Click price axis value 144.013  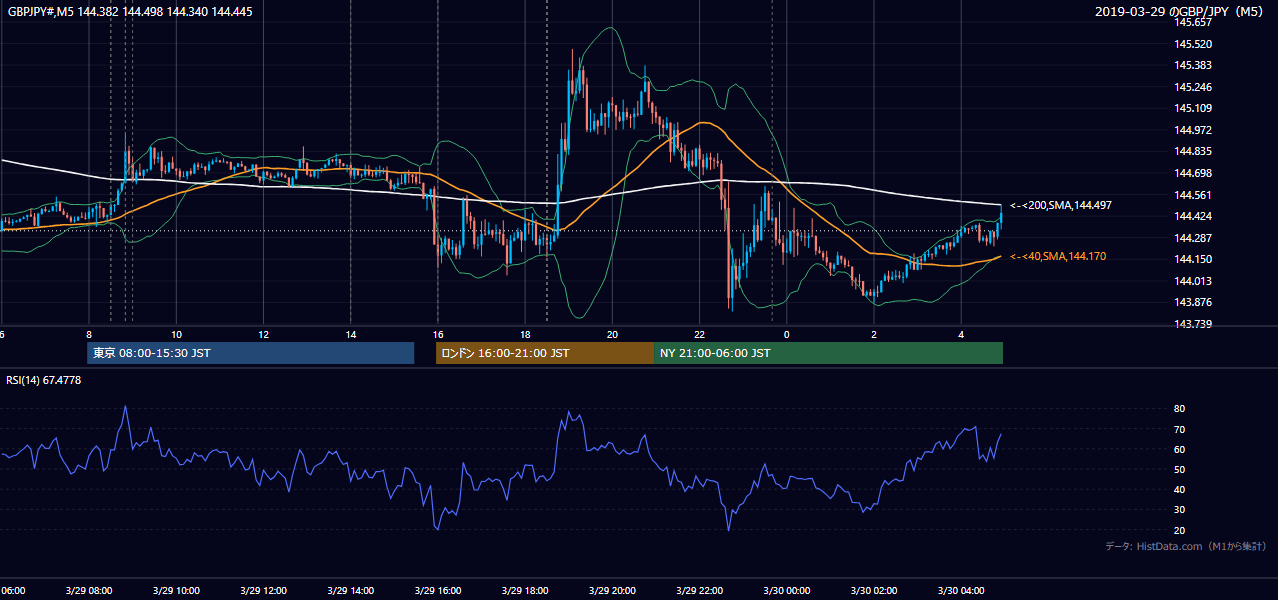pyautogui.click(x=1192, y=281)
